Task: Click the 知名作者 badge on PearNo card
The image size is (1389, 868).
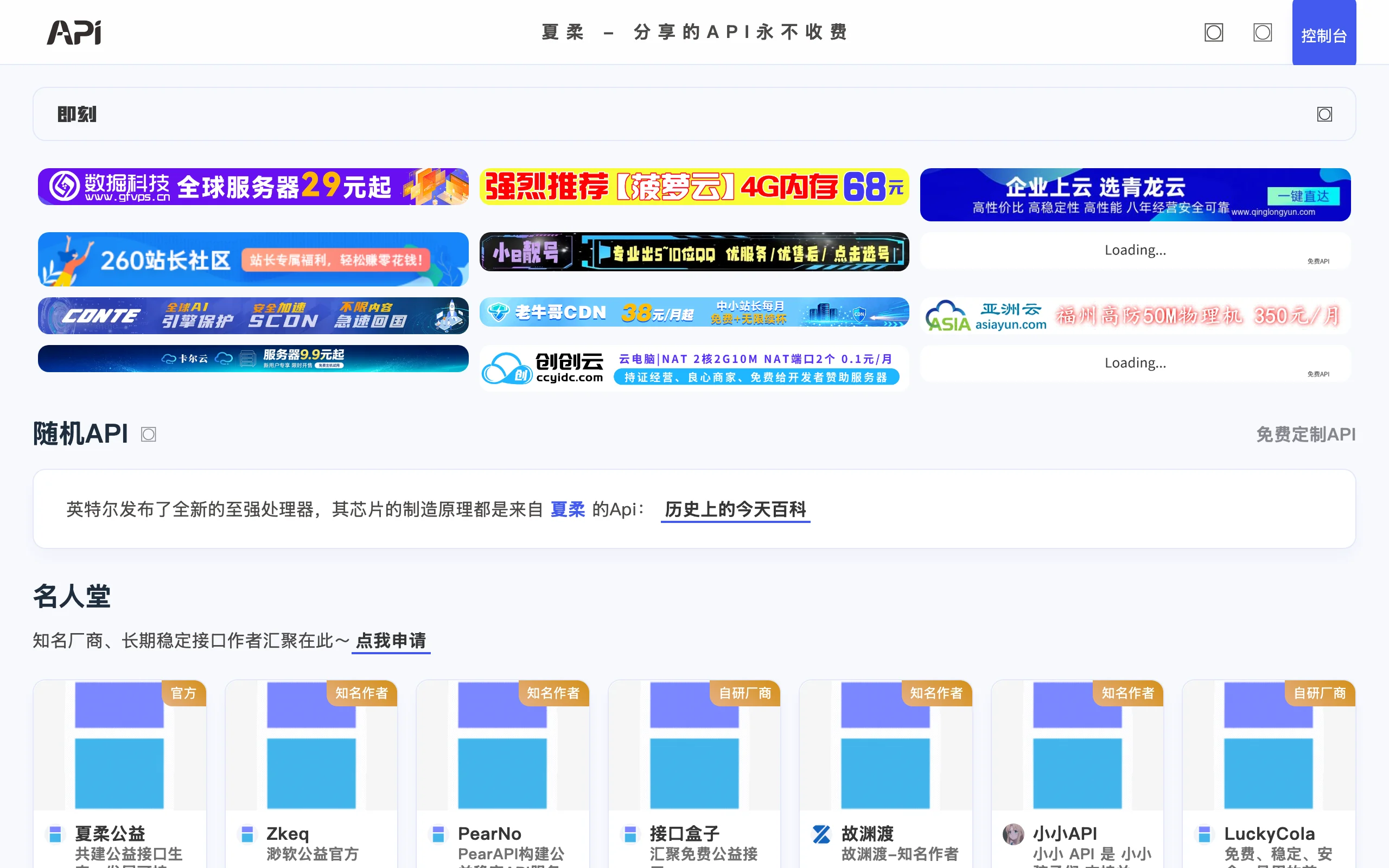Action: [553, 693]
